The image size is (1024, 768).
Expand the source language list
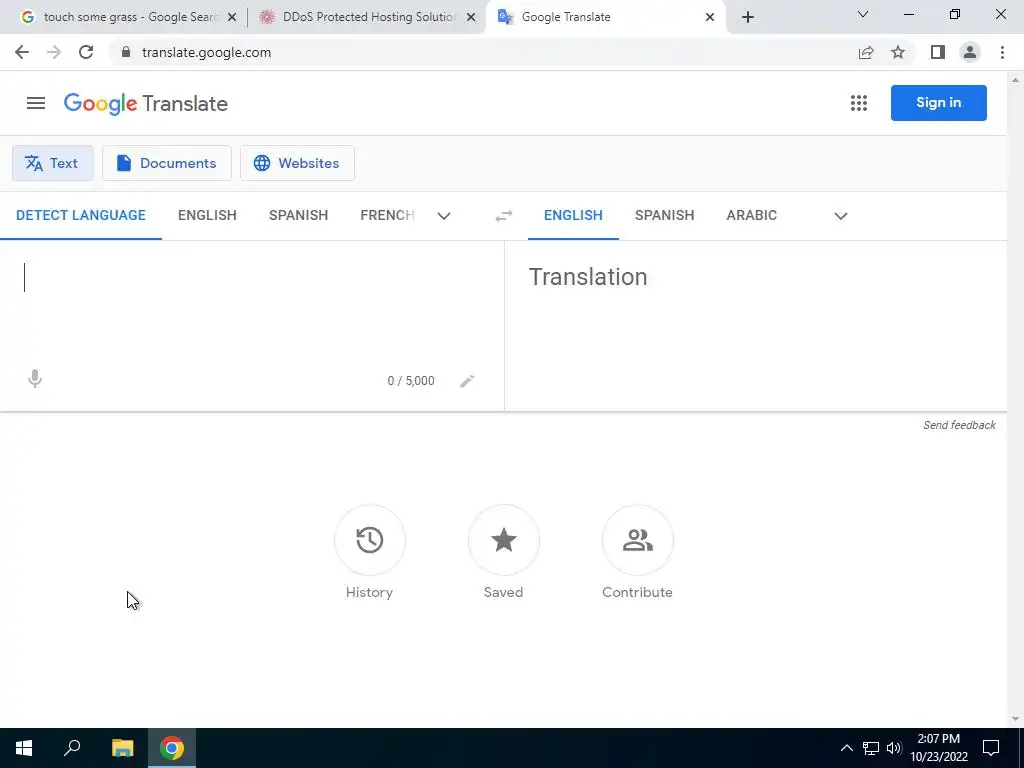pyautogui.click(x=444, y=216)
